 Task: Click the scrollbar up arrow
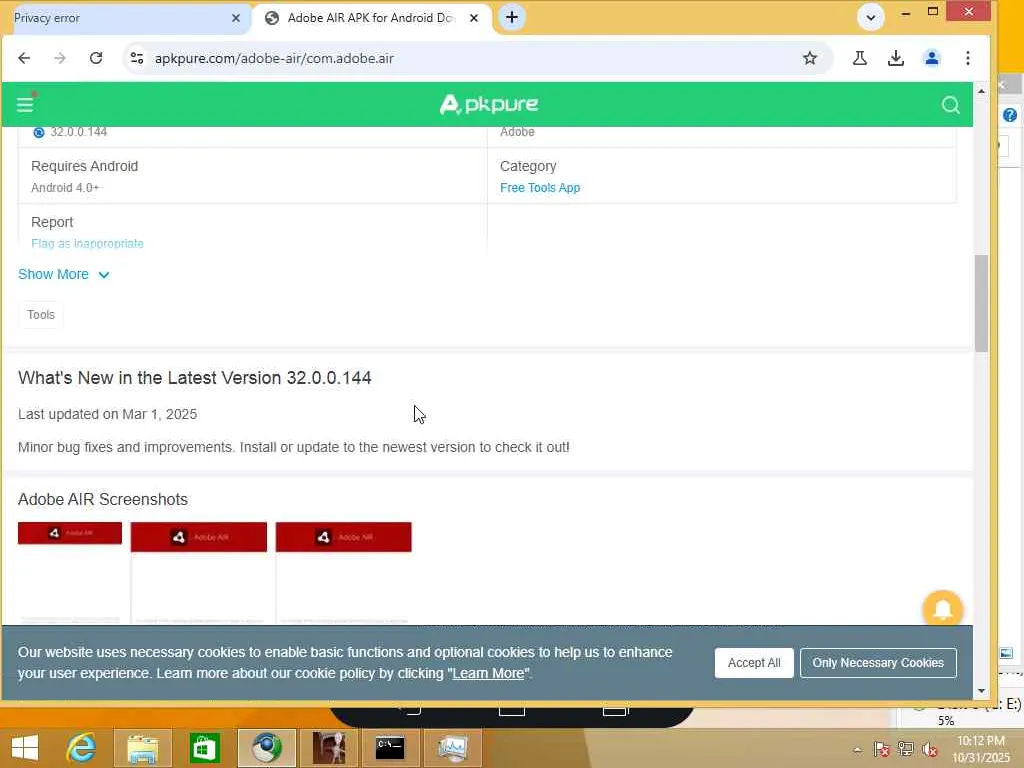pos(981,91)
